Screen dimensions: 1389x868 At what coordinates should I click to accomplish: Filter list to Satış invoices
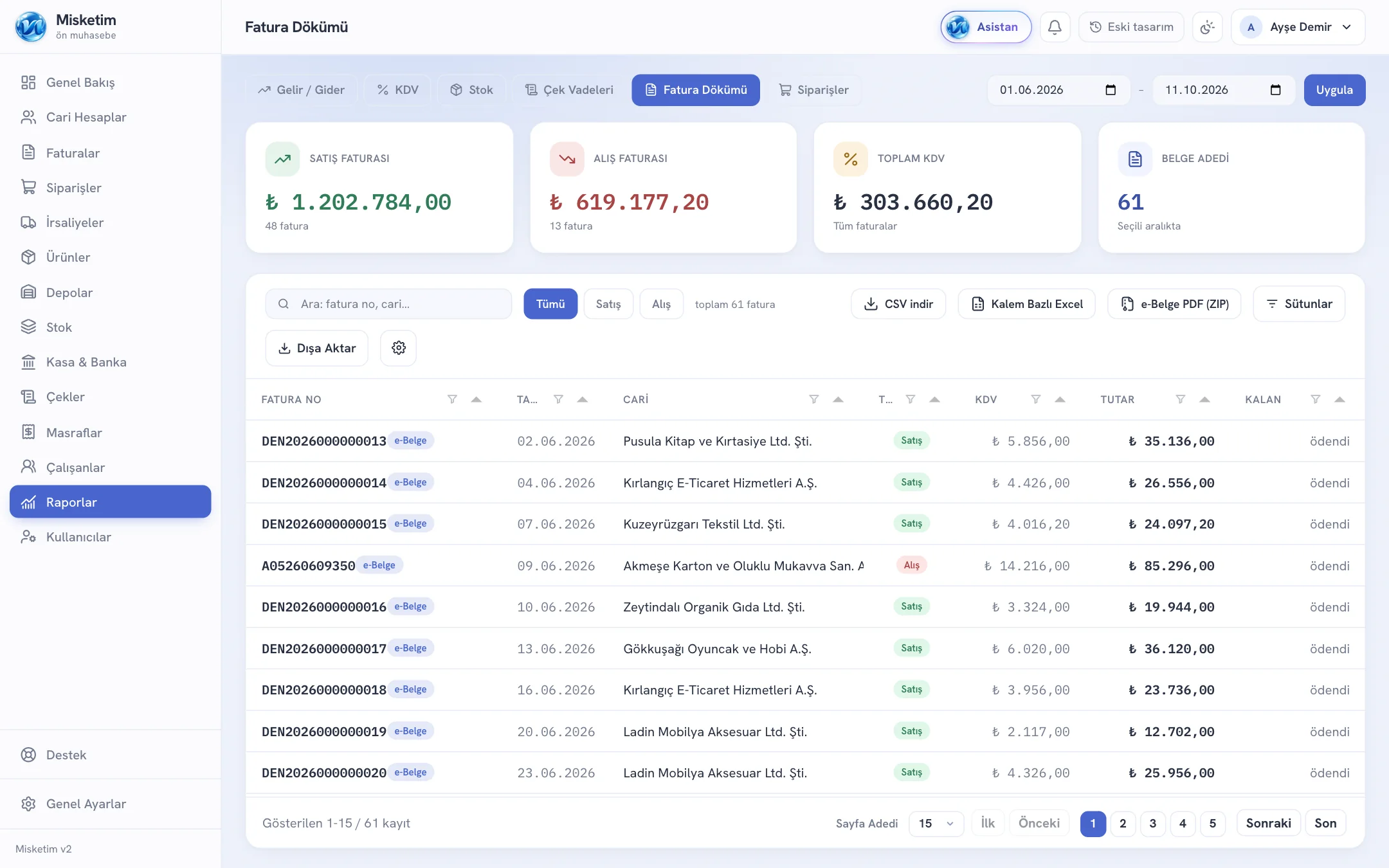[608, 304]
